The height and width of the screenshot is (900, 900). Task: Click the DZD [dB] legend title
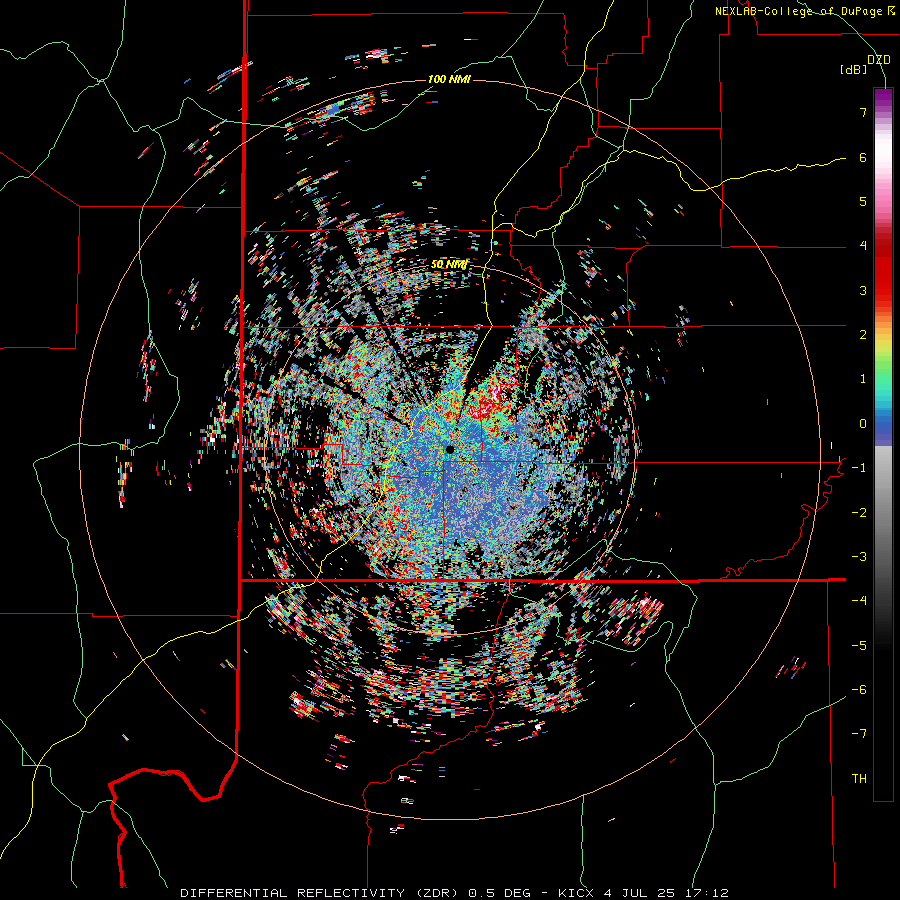tap(864, 64)
